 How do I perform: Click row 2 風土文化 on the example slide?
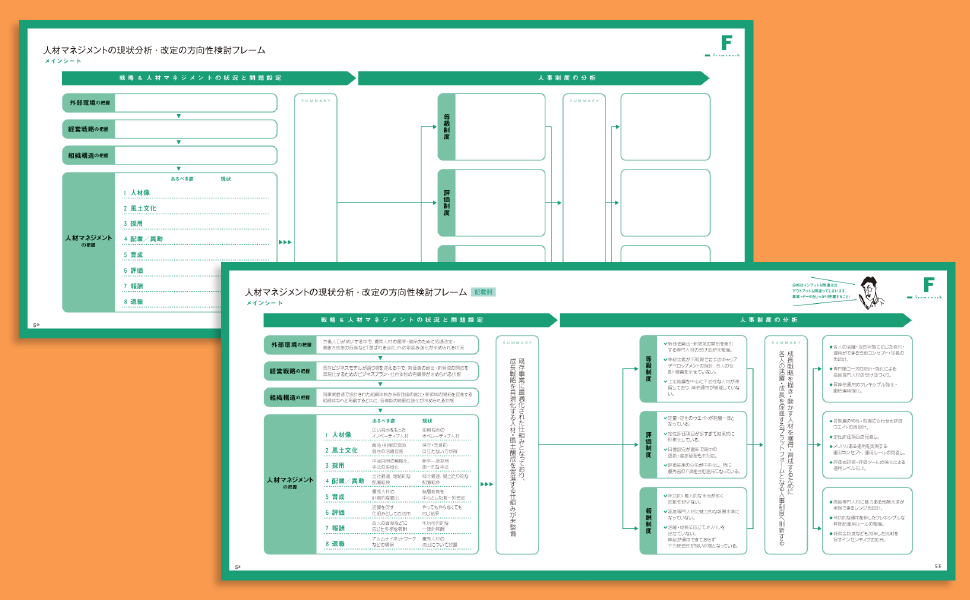tap(398, 450)
